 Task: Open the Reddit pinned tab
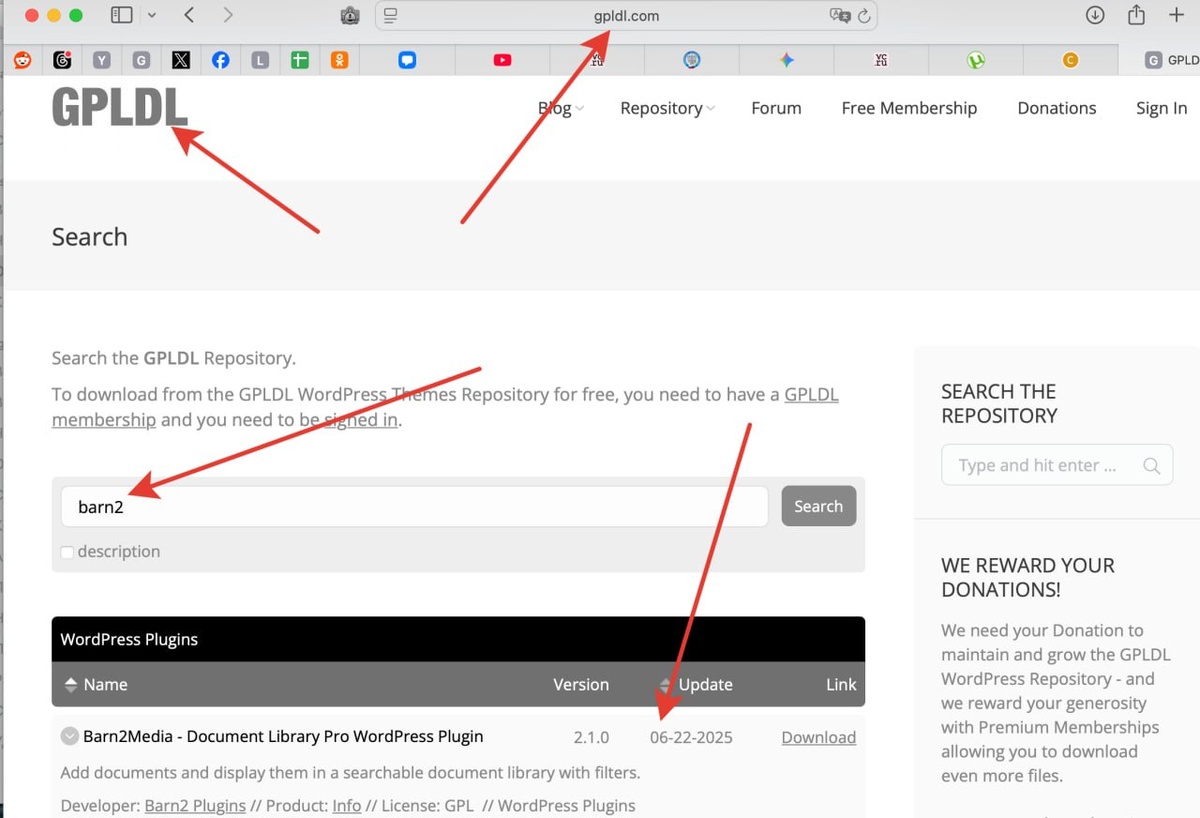22,60
